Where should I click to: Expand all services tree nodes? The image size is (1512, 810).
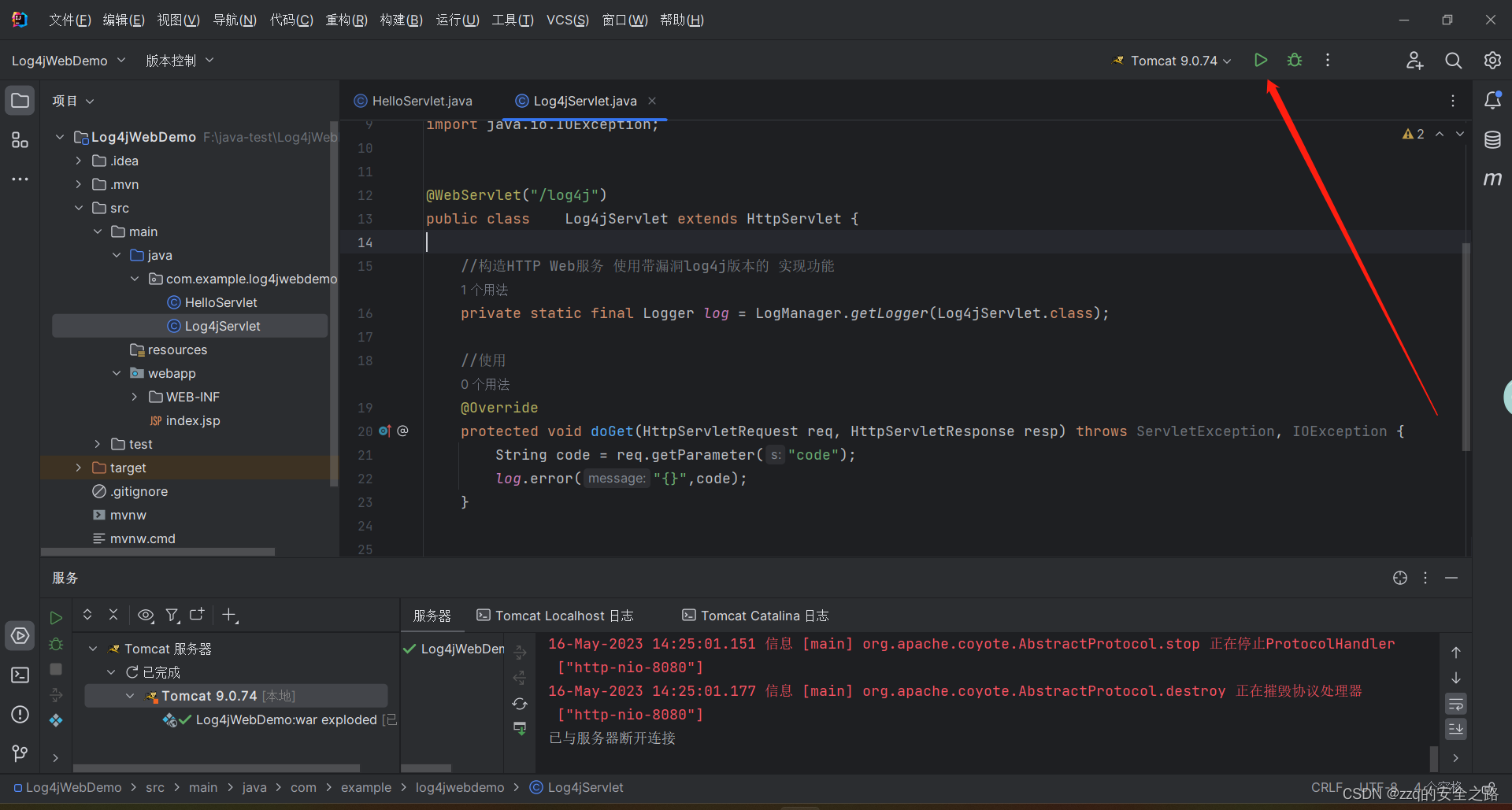click(87, 614)
